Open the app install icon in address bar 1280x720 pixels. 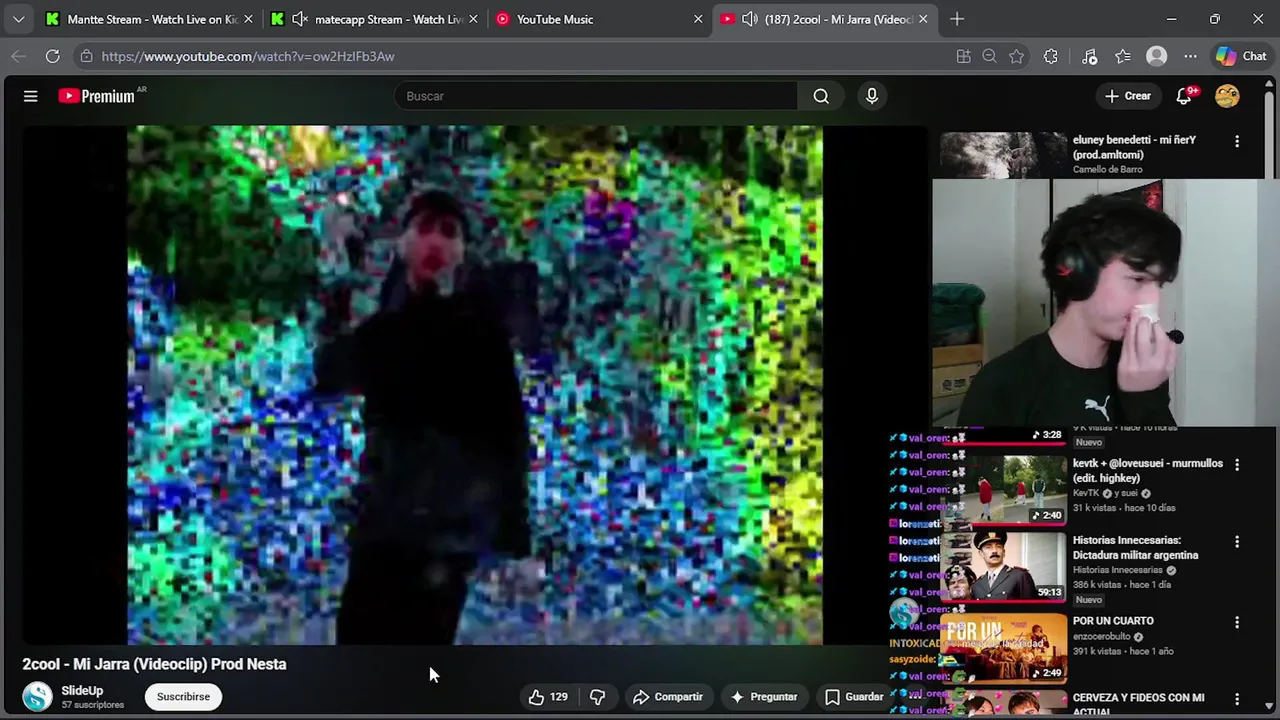(963, 56)
